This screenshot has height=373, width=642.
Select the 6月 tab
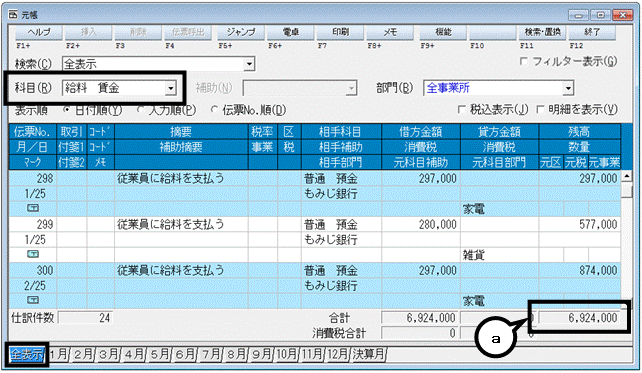185,355
